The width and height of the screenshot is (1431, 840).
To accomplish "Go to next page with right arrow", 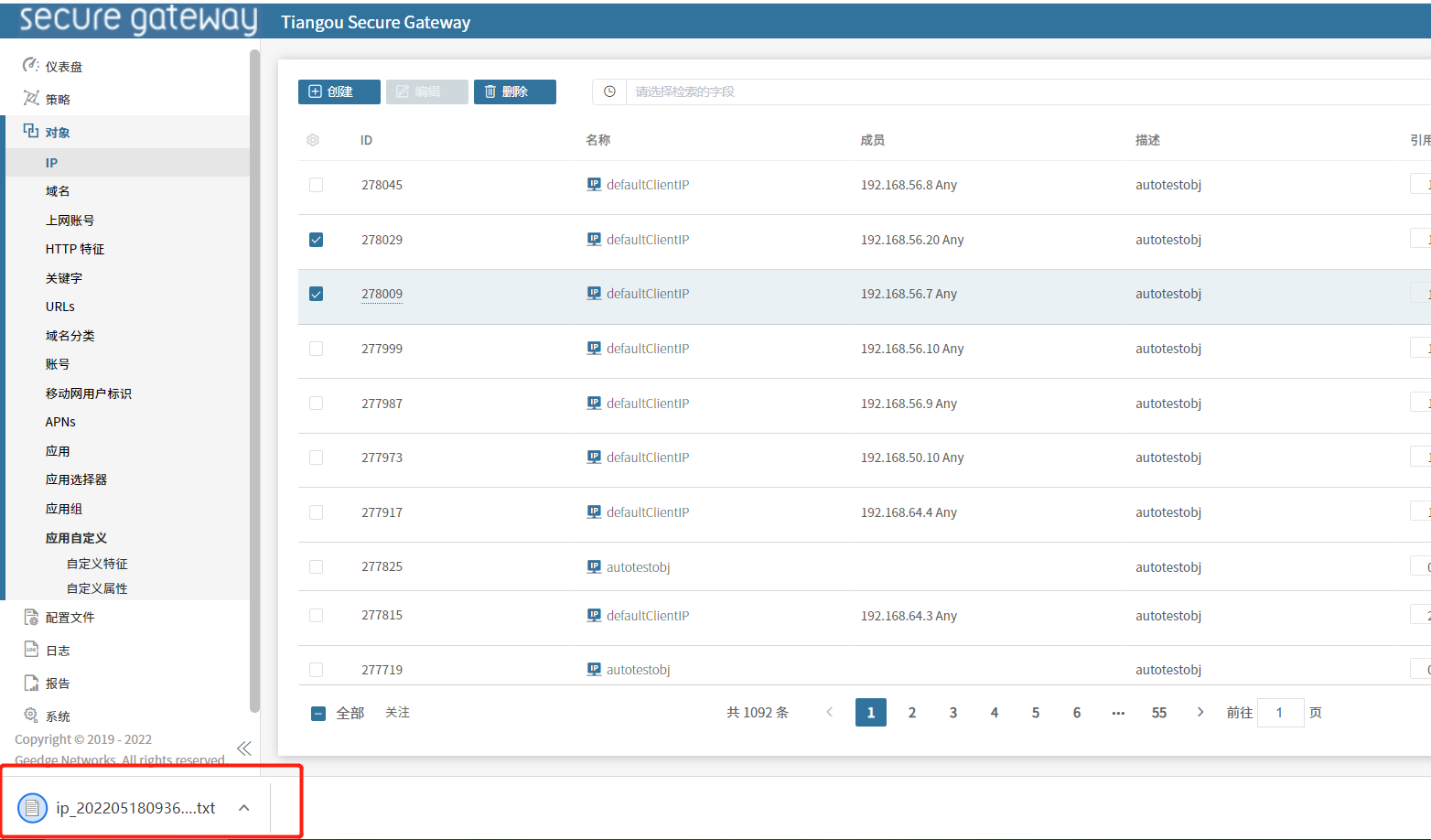I will [x=1200, y=713].
